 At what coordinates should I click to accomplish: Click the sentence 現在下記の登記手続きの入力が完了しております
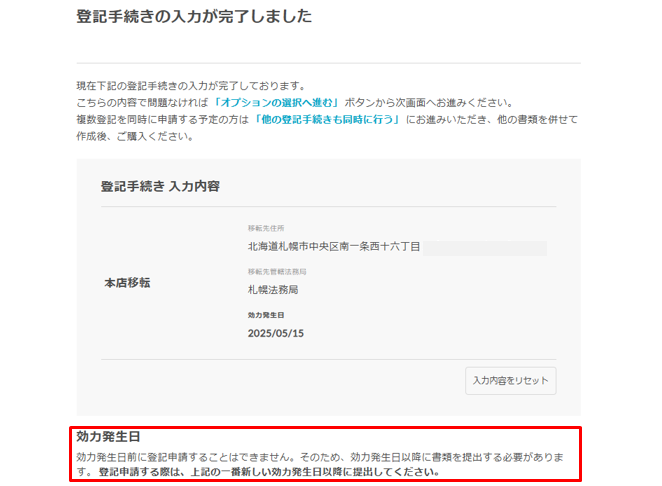190,86
